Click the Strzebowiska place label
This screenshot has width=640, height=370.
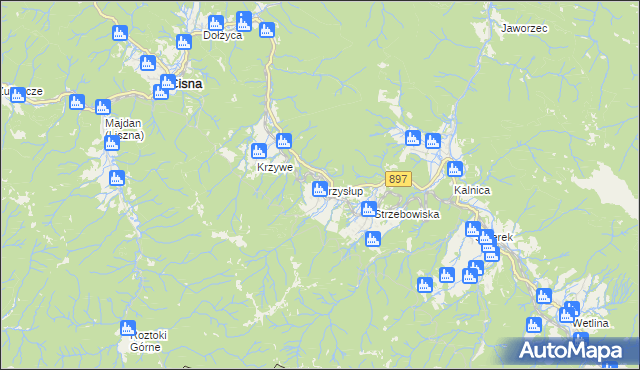pos(407,214)
